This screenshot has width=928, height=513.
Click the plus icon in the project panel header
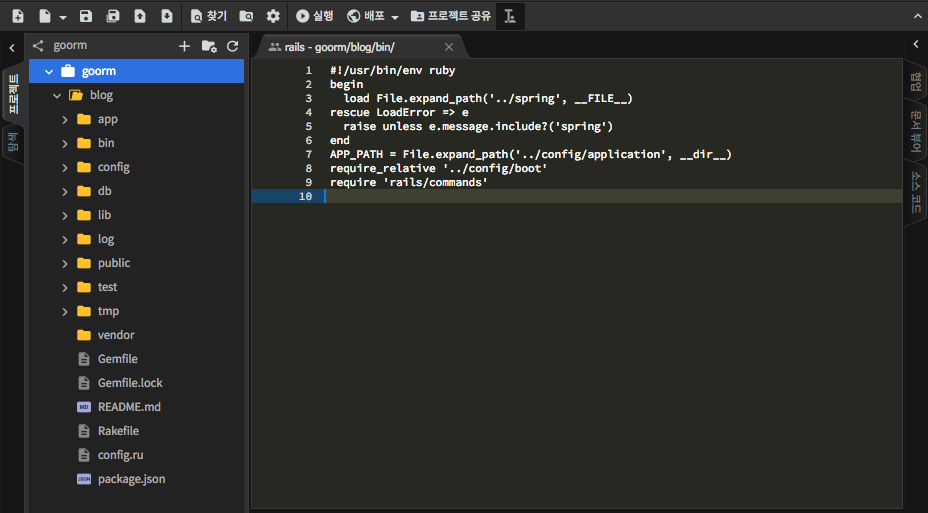click(184, 46)
